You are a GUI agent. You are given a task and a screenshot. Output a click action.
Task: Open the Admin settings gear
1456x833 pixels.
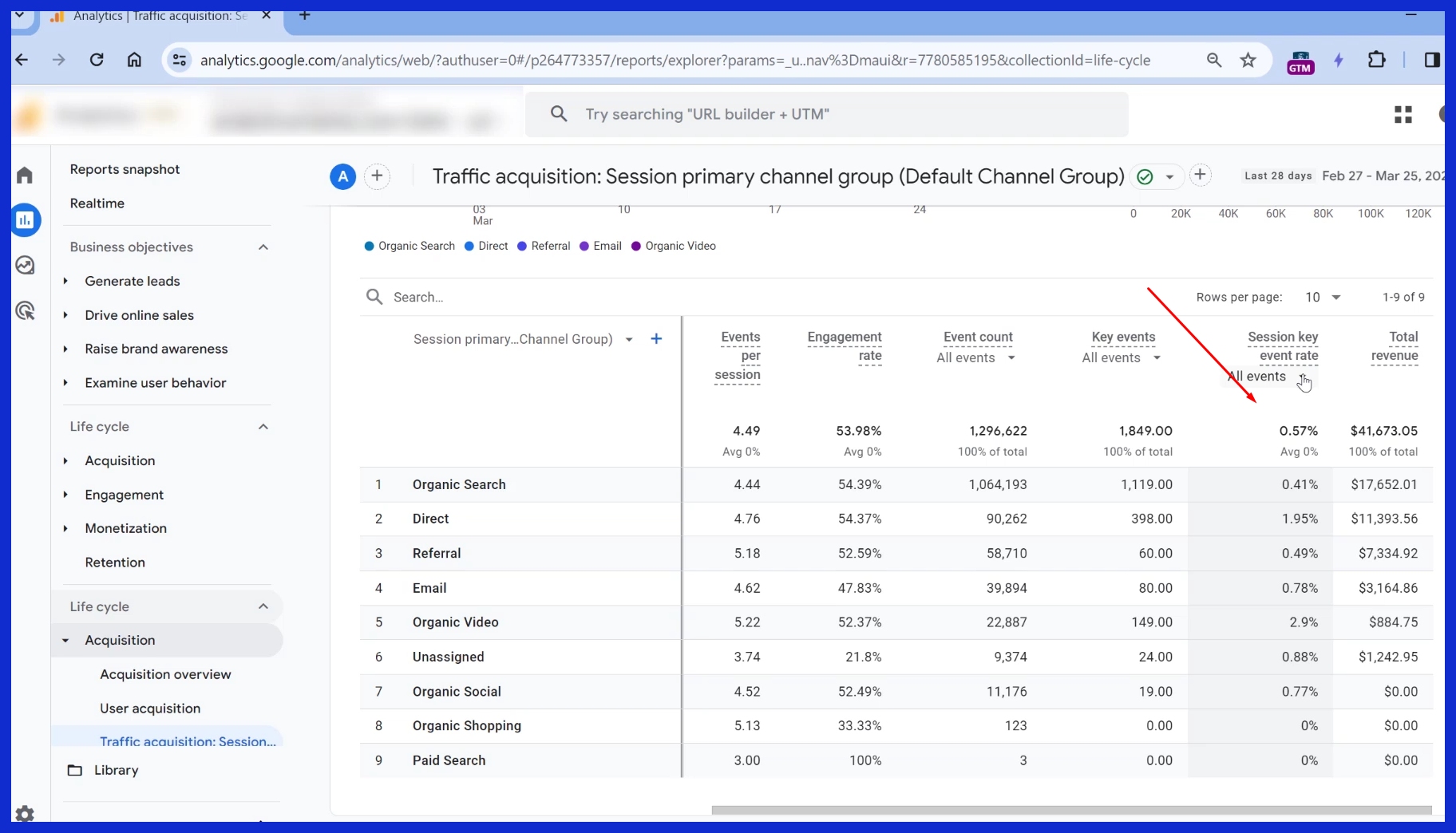pos(26,814)
